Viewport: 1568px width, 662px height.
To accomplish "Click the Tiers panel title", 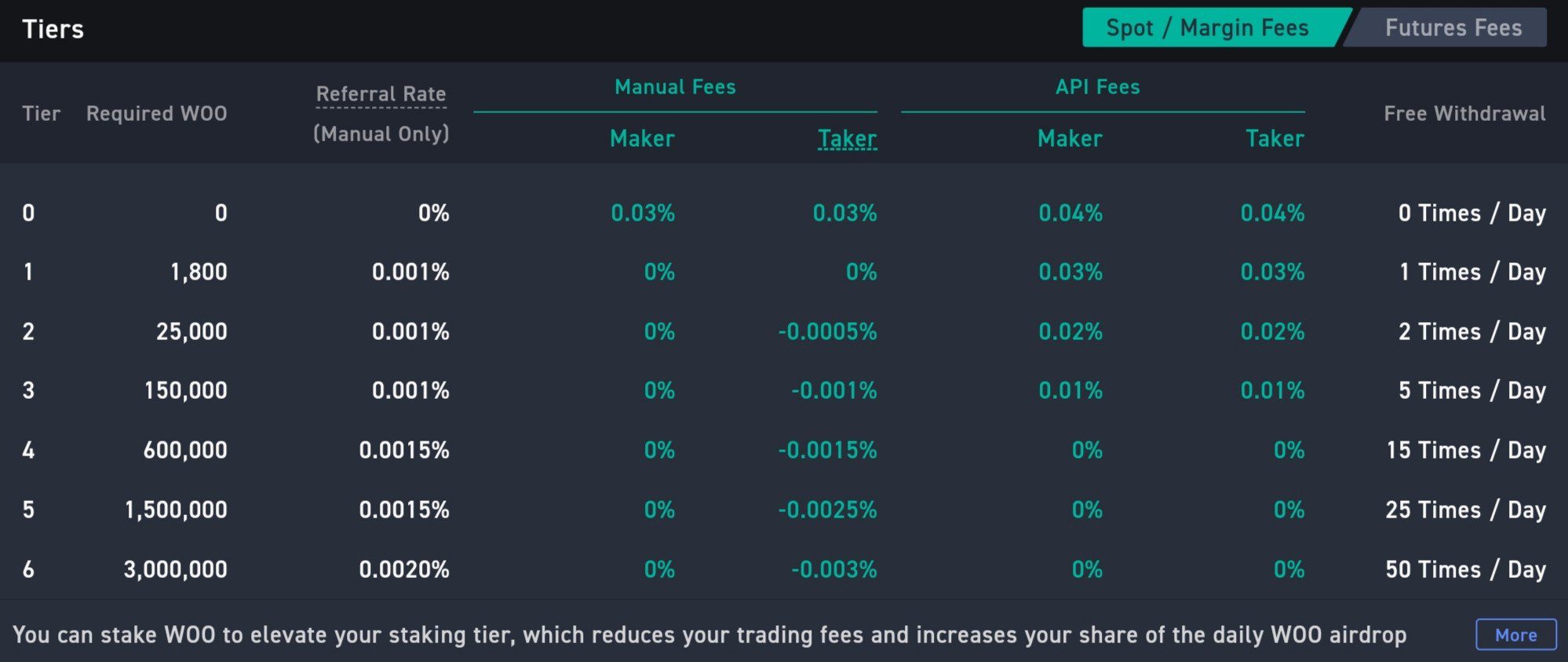I will pos(53,29).
